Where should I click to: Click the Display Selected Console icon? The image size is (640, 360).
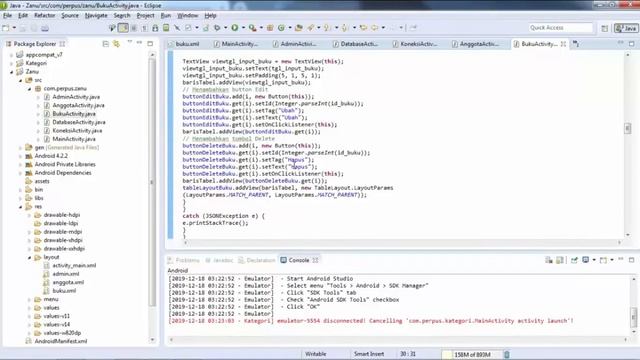(586, 260)
